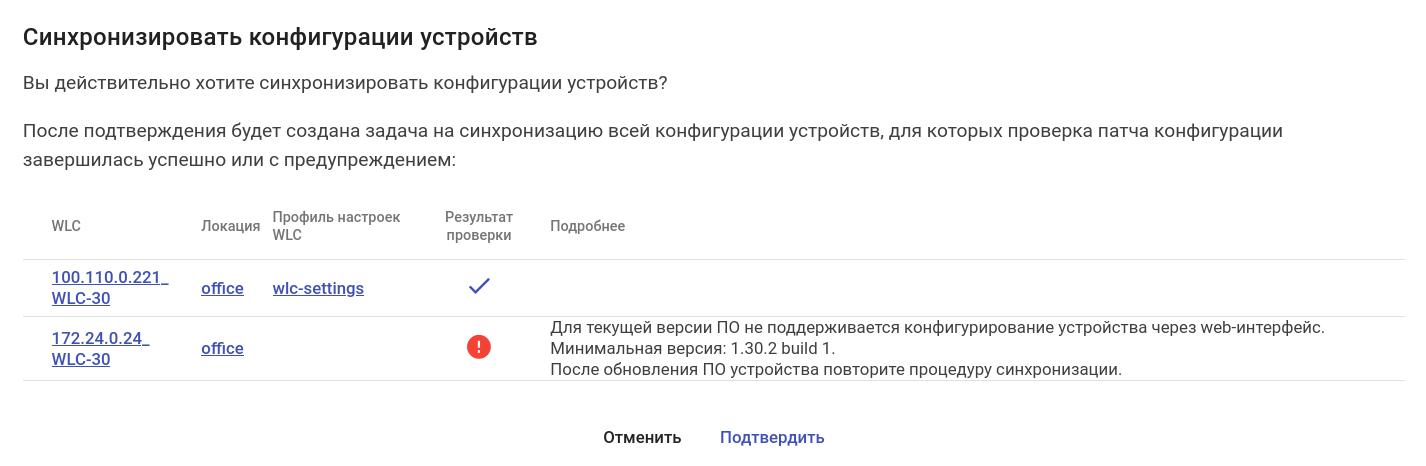The height and width of the screenshot is (466, 1426).
Task: Click the success checkmark icon for 100.110.0.221
Action: pyautogui.click(x=479, y=288)
